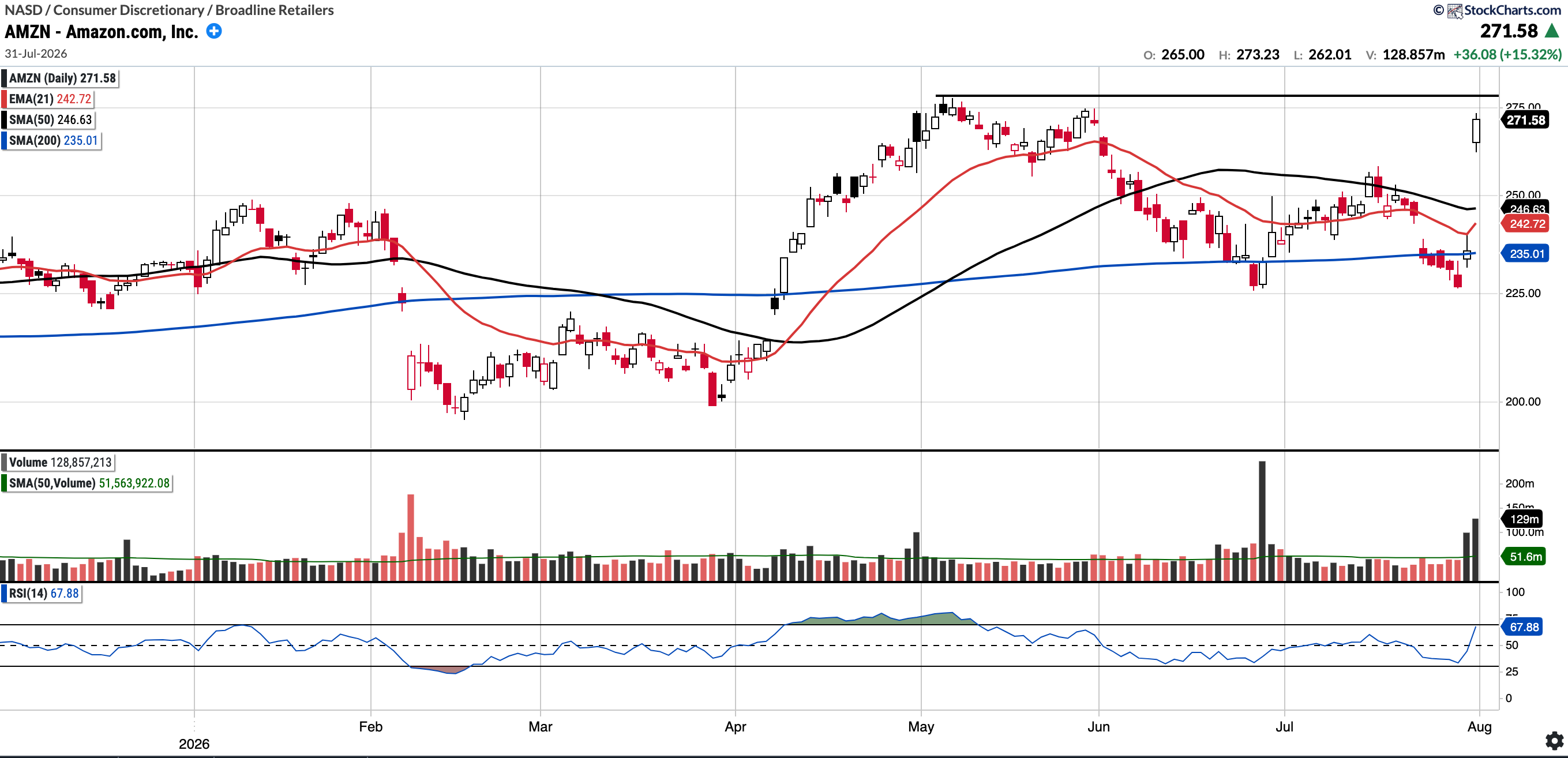The height and width of the screenshot is (758, 1568).
Task: Click the "May" month label on time axis
Action: point(921,726)
